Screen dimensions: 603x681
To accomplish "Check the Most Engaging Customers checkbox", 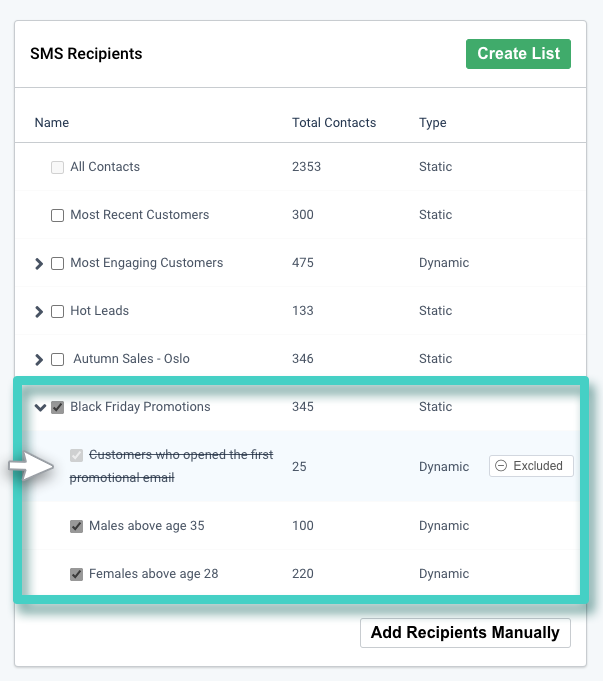I will tap(58, 263).
